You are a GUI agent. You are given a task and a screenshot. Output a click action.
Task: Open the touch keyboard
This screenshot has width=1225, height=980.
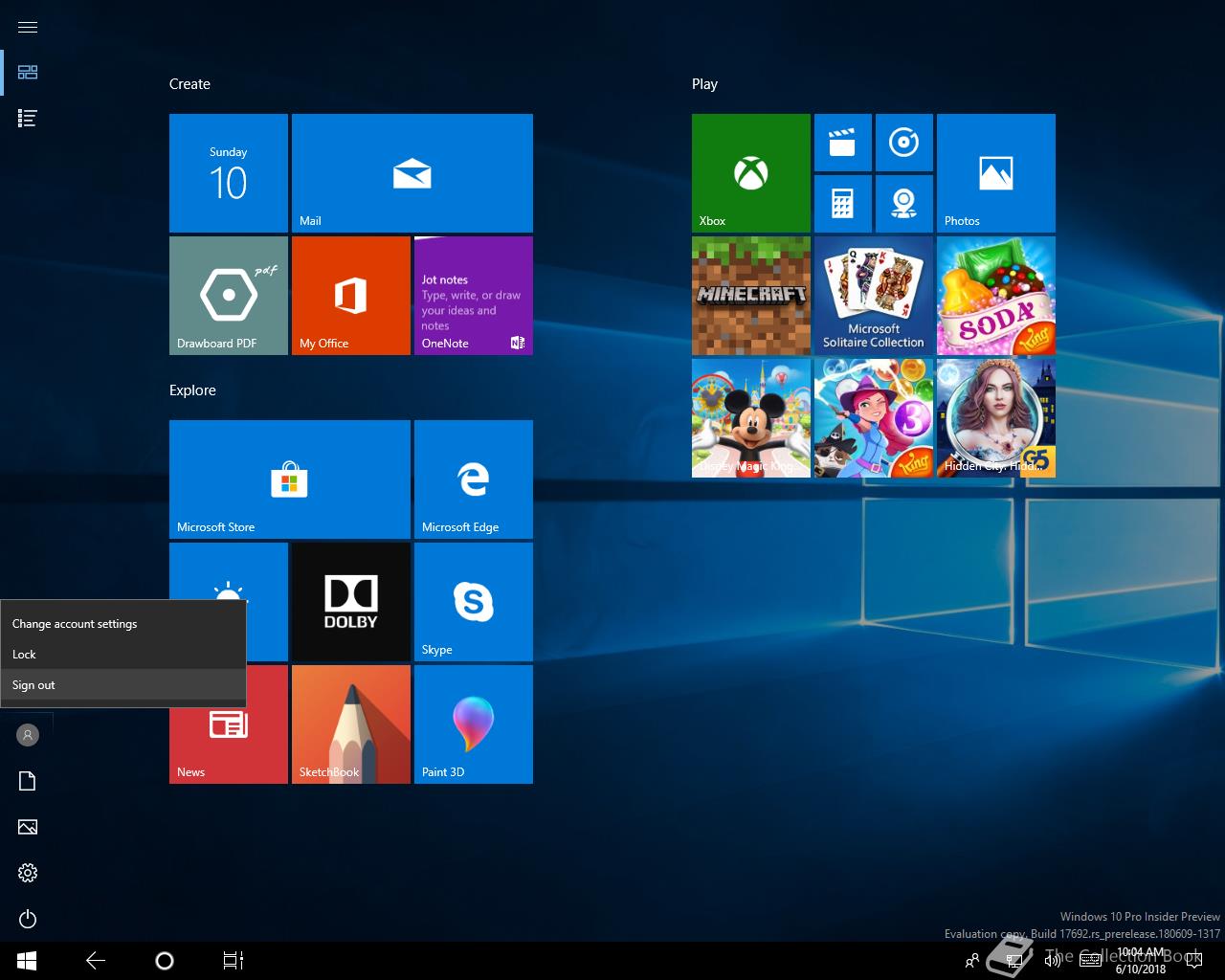tap(1090, 961)
